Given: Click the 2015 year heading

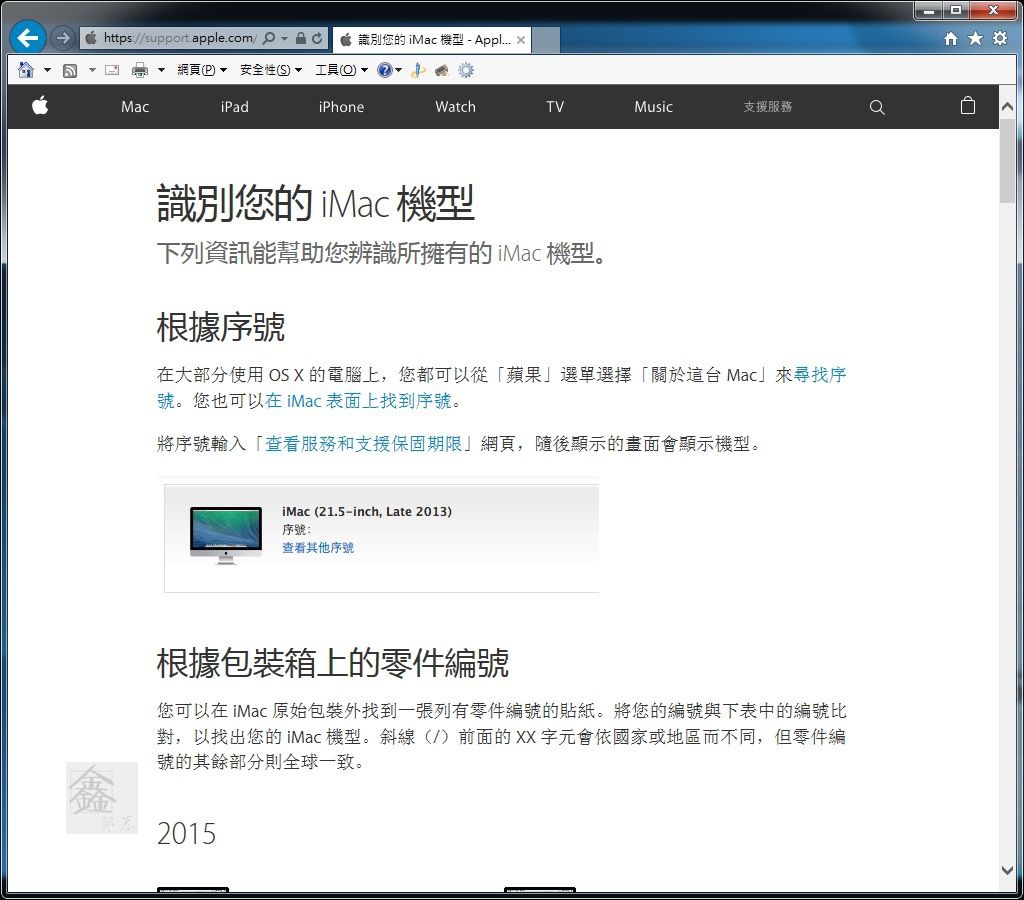Looking at the screenshot, I should click(x=186, y=833).
